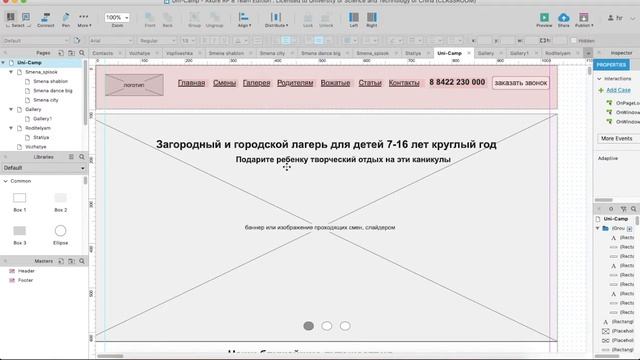Select the second slider dot on banner

pyautogui.click(x=327, y=326)
